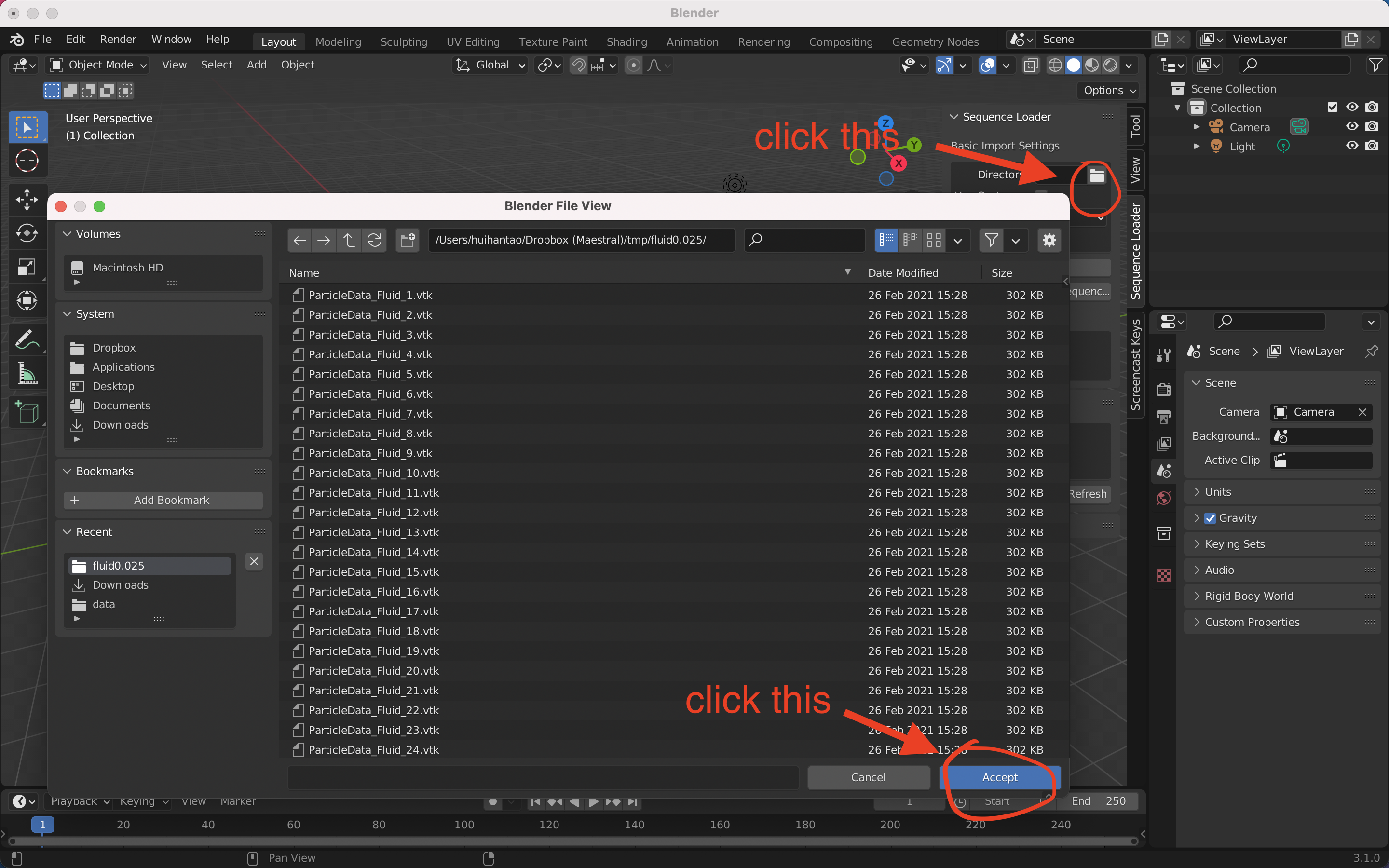This screenshot has height=868, width=1389.
Task: Switch to thumbnail display mode
Action: click(x=934, y=240)
